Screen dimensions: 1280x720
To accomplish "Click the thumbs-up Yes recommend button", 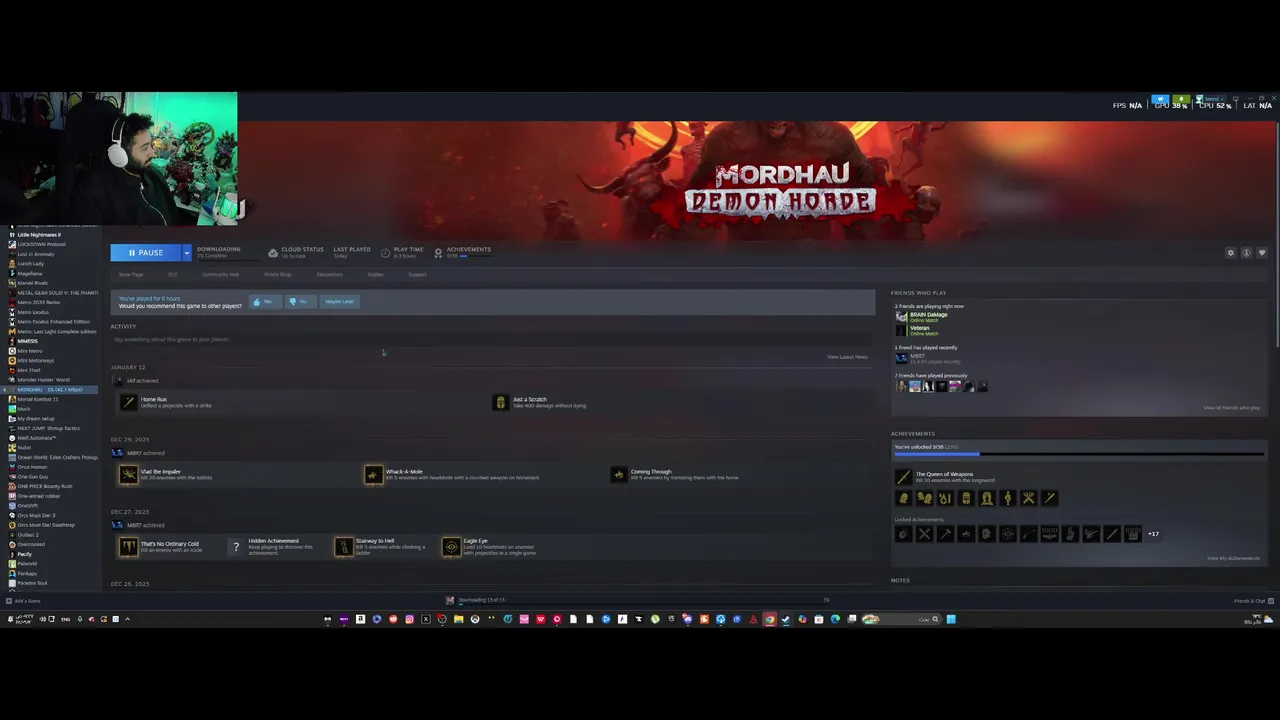I will point(264,301).
